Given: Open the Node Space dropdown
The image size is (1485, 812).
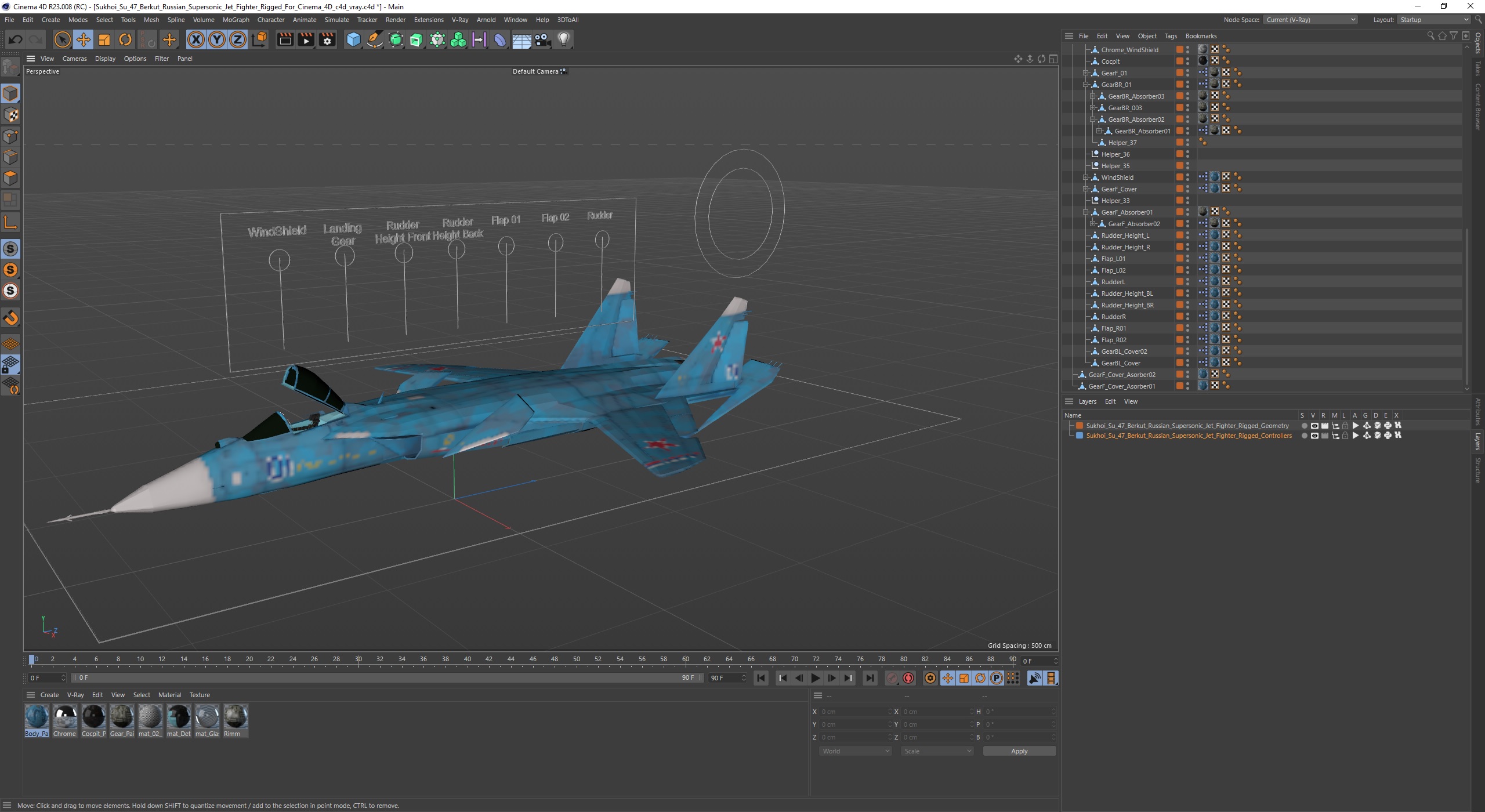Looking at the screenshot, I should 1310,20.
